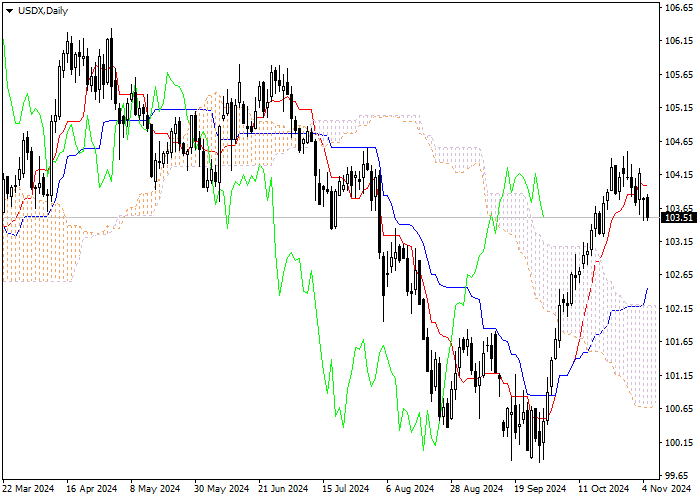Click the 104.65 price axis label

click(x=679, y=142)
